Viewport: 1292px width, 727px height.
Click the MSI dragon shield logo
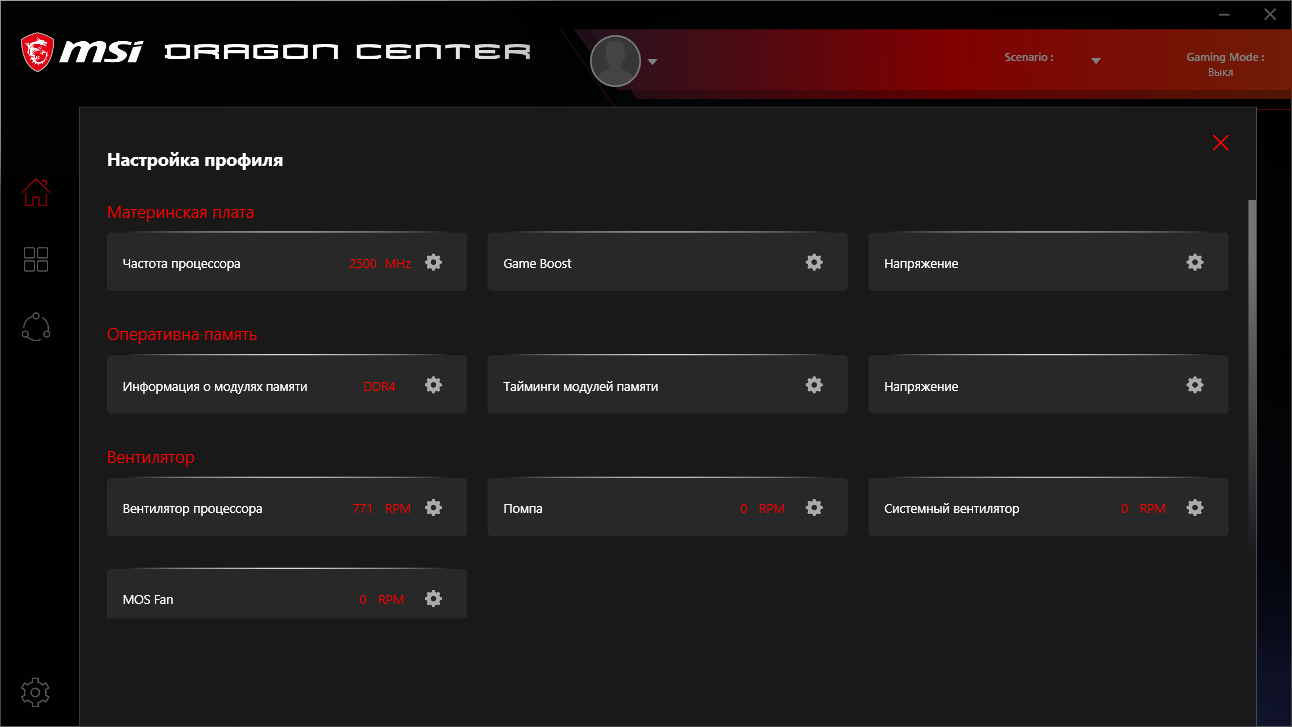point(38,52)
